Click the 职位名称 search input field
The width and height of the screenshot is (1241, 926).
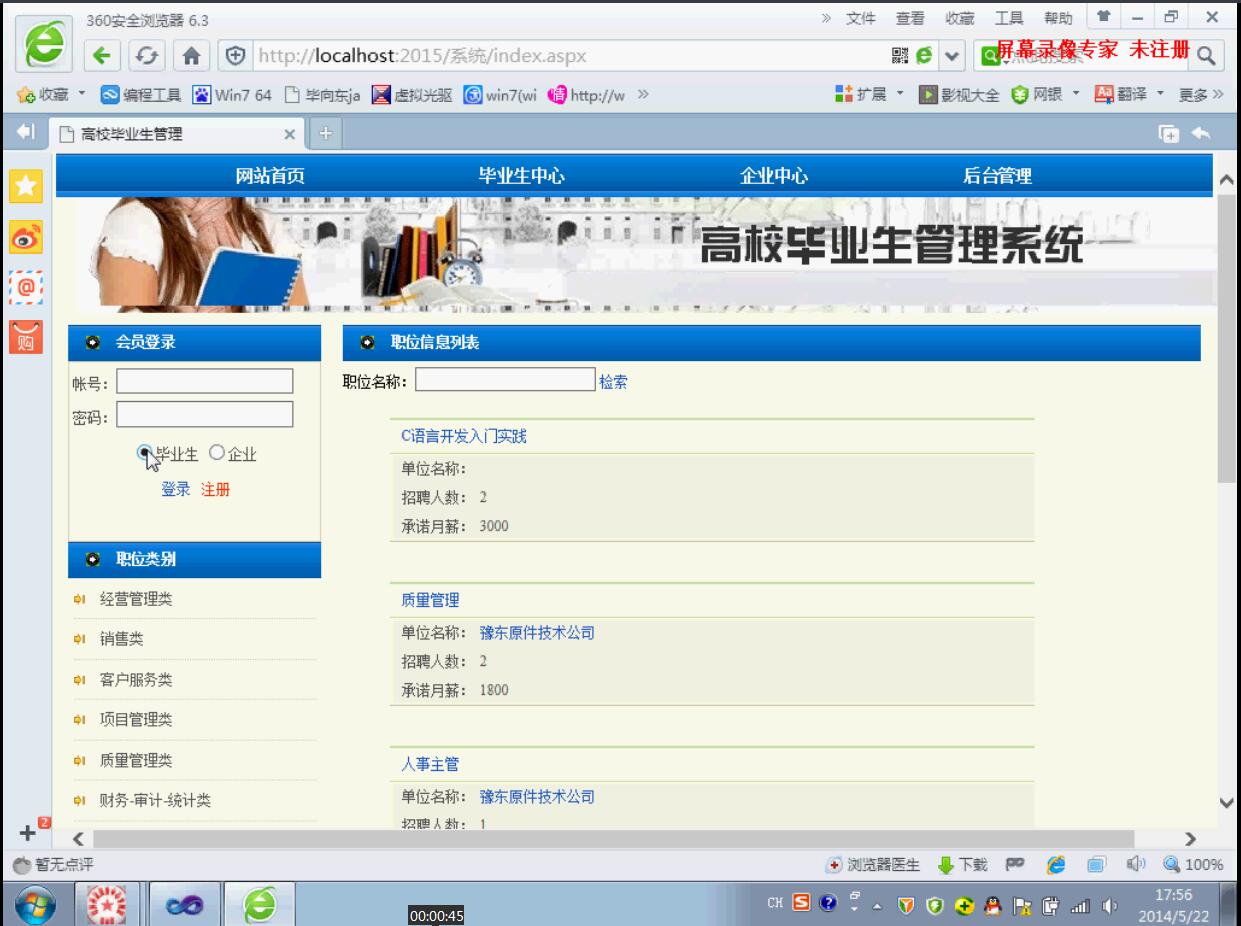[x=505, y=380]
